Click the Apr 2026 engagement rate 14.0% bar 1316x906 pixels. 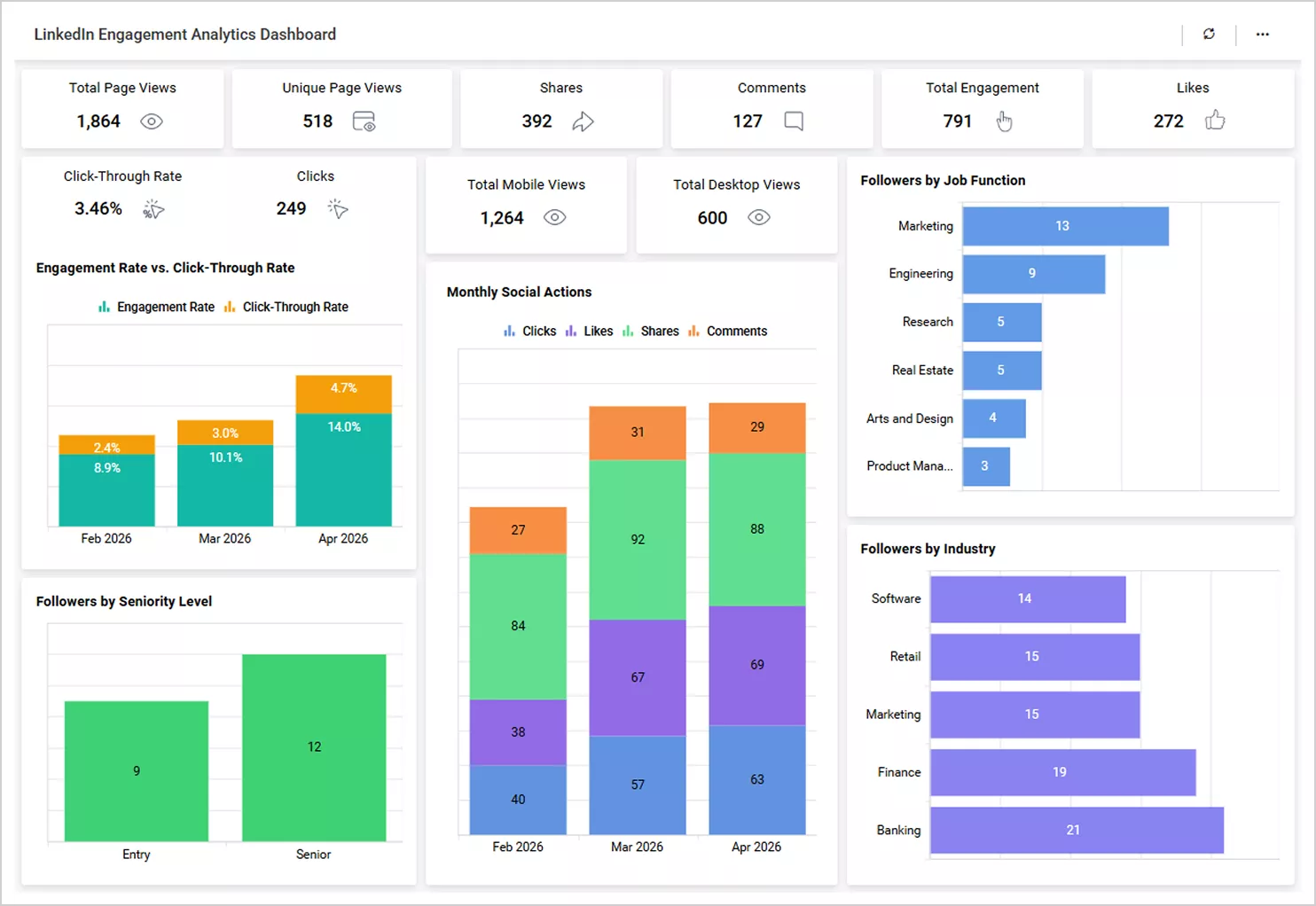click(344, 470)
